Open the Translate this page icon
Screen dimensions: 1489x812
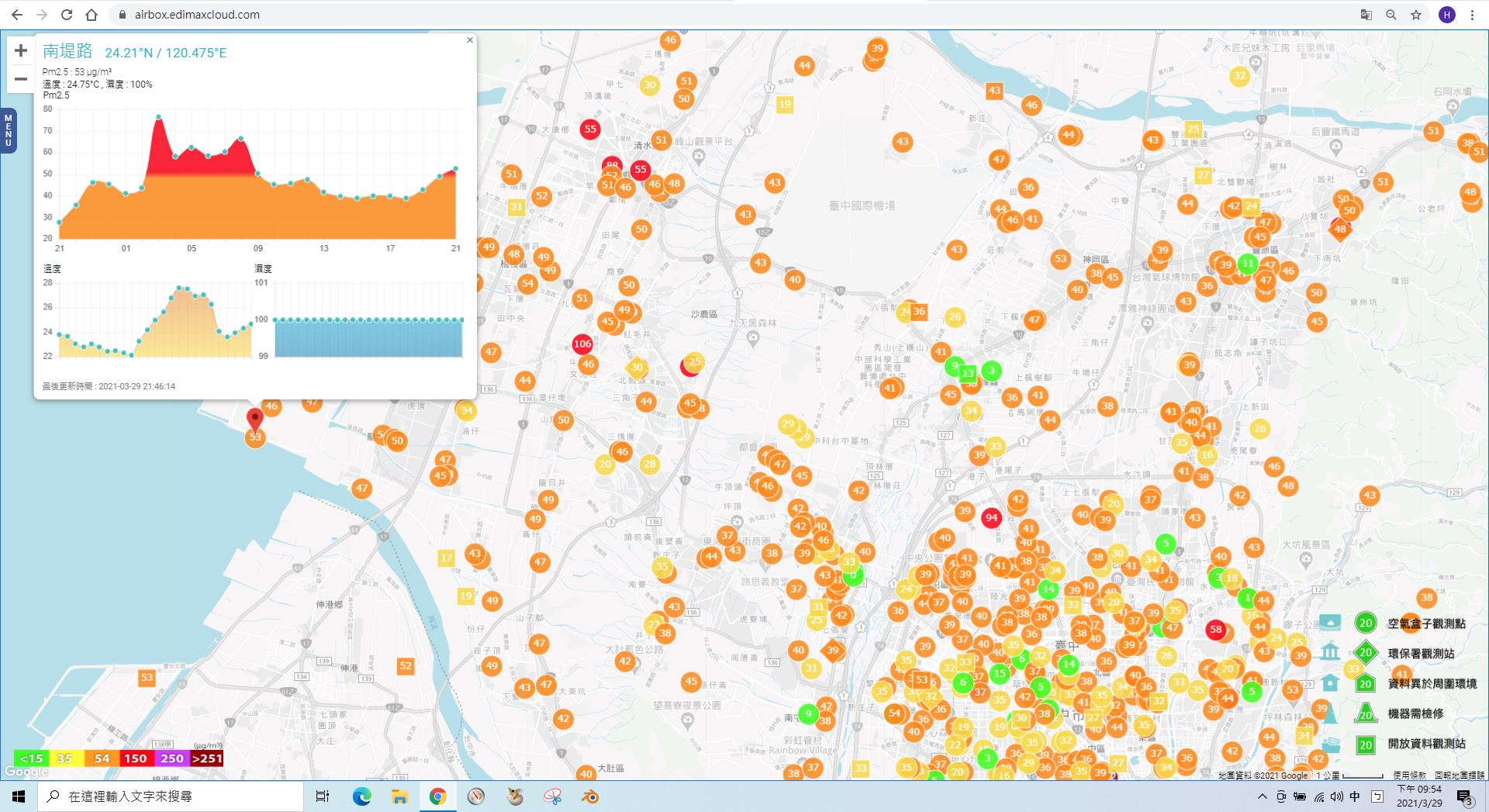[1366, 15]
